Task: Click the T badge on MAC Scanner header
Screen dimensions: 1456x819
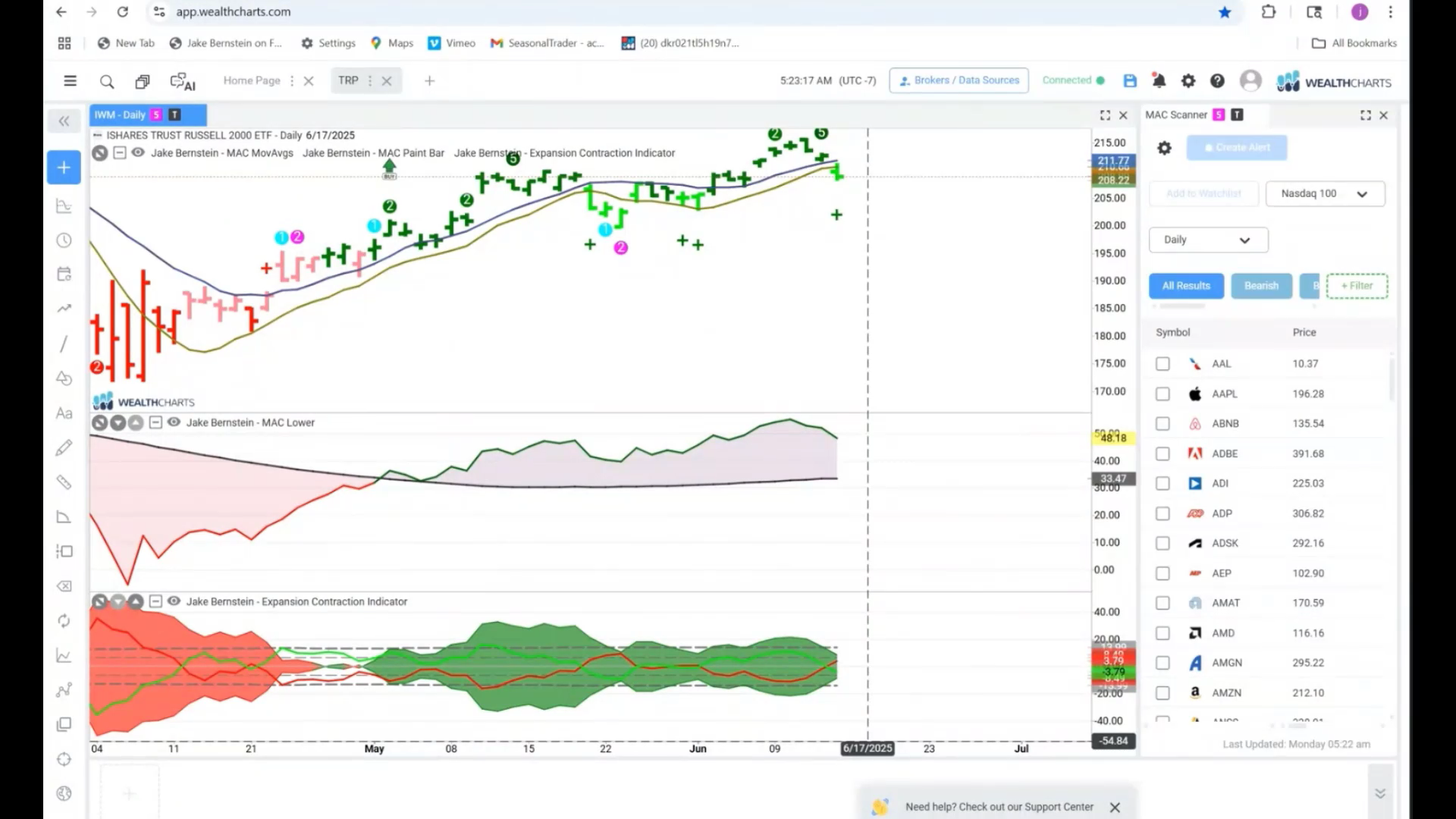Action: [1237, 115]
